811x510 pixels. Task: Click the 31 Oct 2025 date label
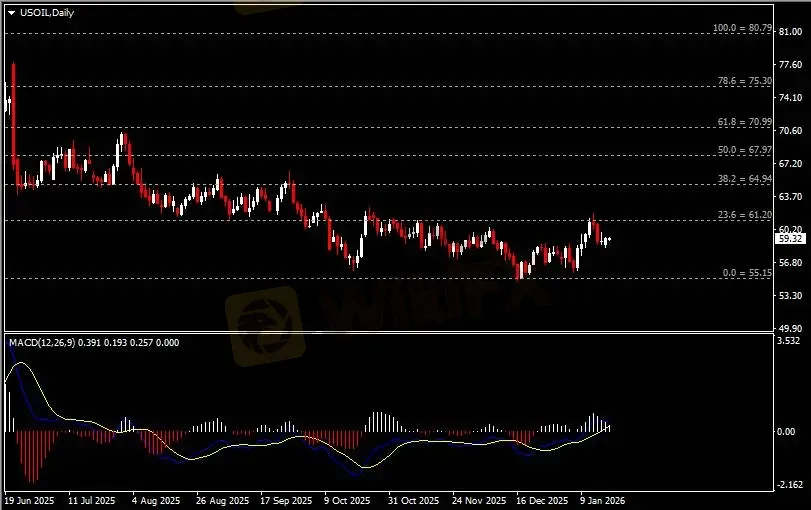pos(413,501)
